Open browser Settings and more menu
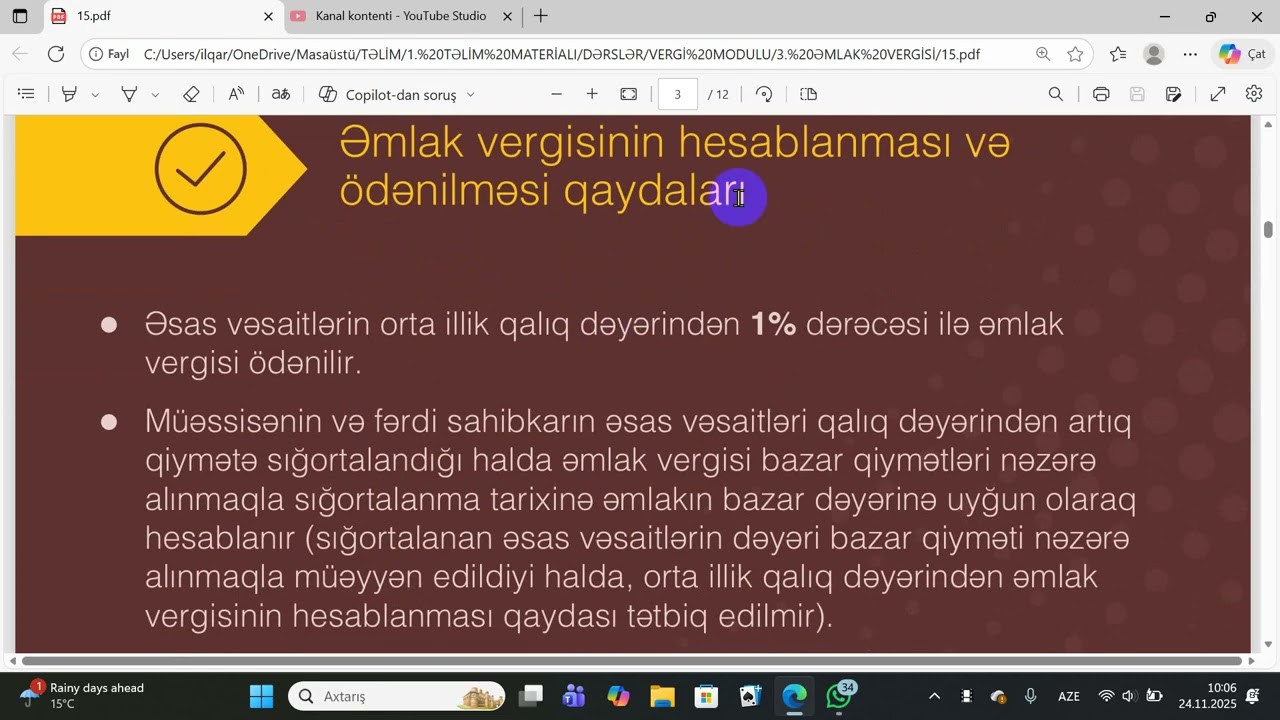 pos(1190,55)
